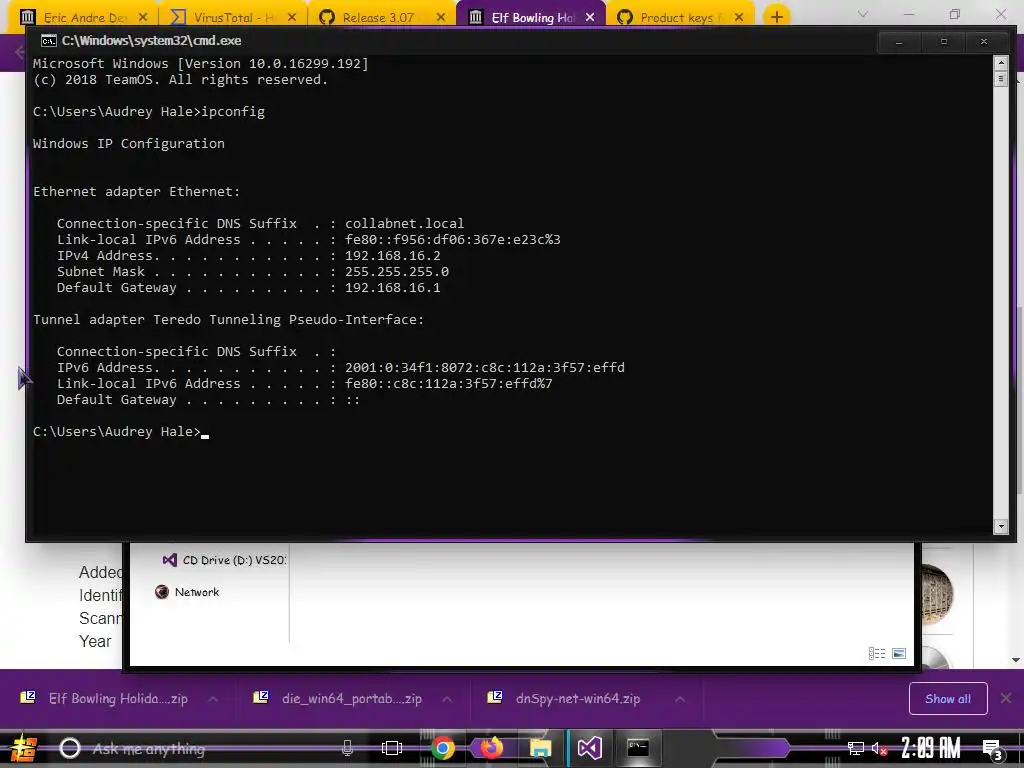
Task: Open dnSpy-net-win64.zip download
Action: click(565, 699)
